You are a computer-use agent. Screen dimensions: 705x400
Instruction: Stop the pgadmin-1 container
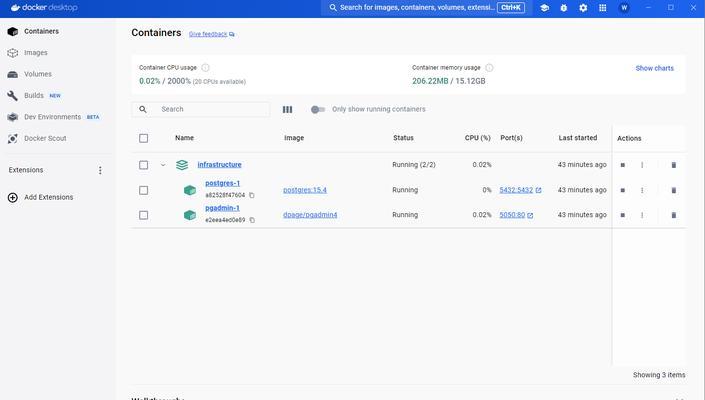click(623, 215)
